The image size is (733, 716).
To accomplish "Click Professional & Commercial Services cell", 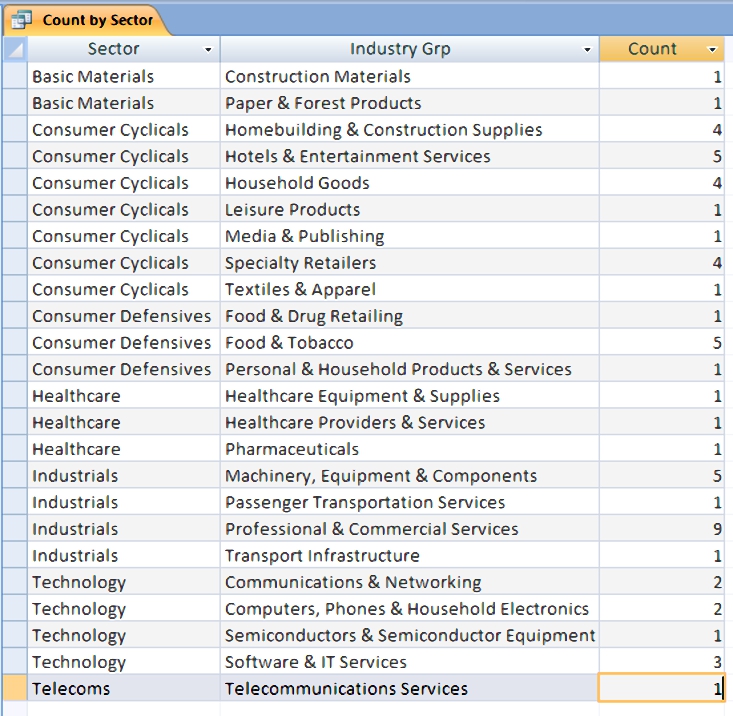I will point(410,529).
